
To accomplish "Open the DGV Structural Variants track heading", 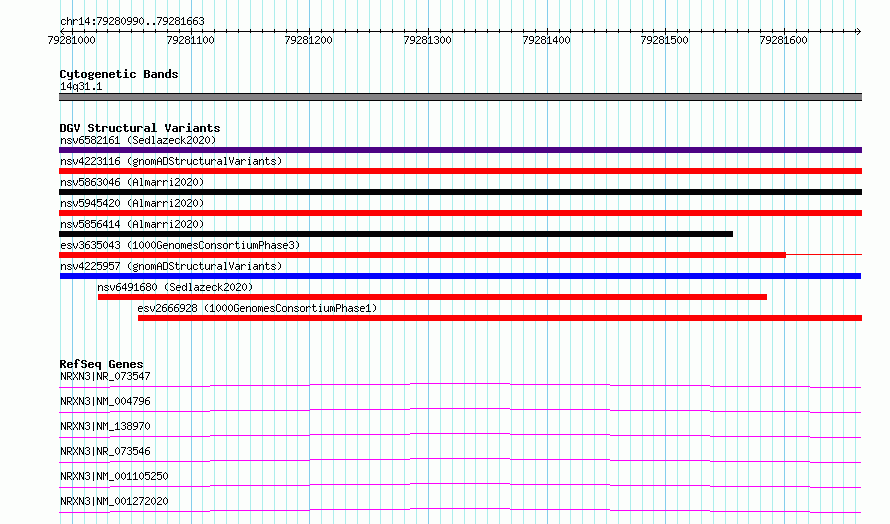I will 140,128.
